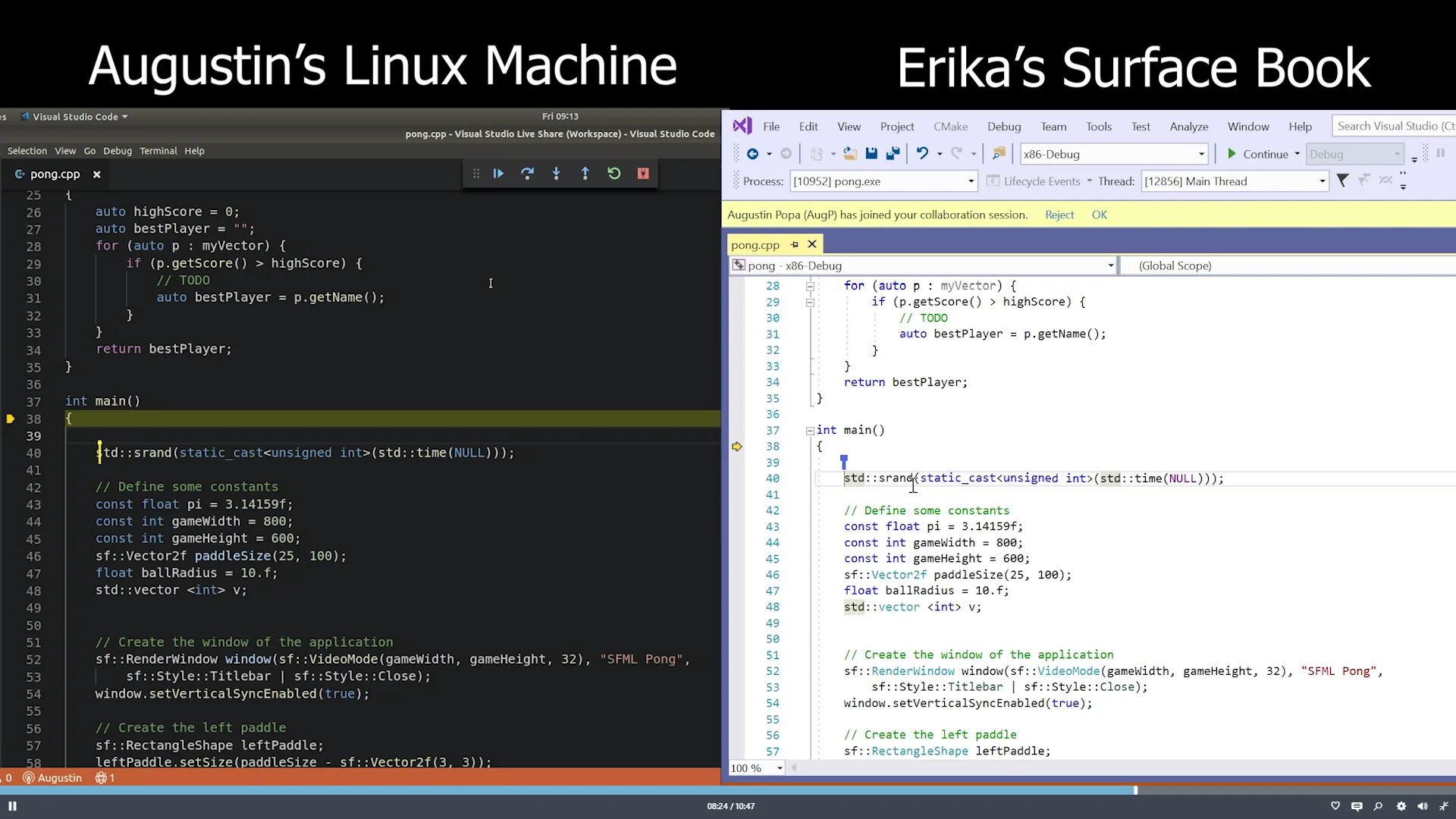
Task: Open the Main Thread dropdown
Action: pos(1322,181)
